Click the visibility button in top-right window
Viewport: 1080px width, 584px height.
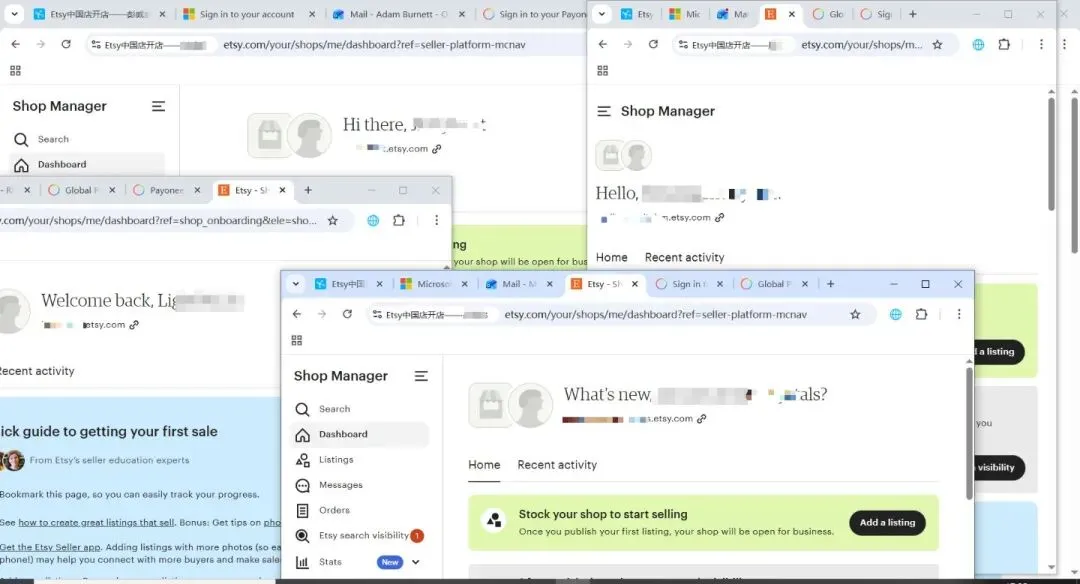point(997,468)
